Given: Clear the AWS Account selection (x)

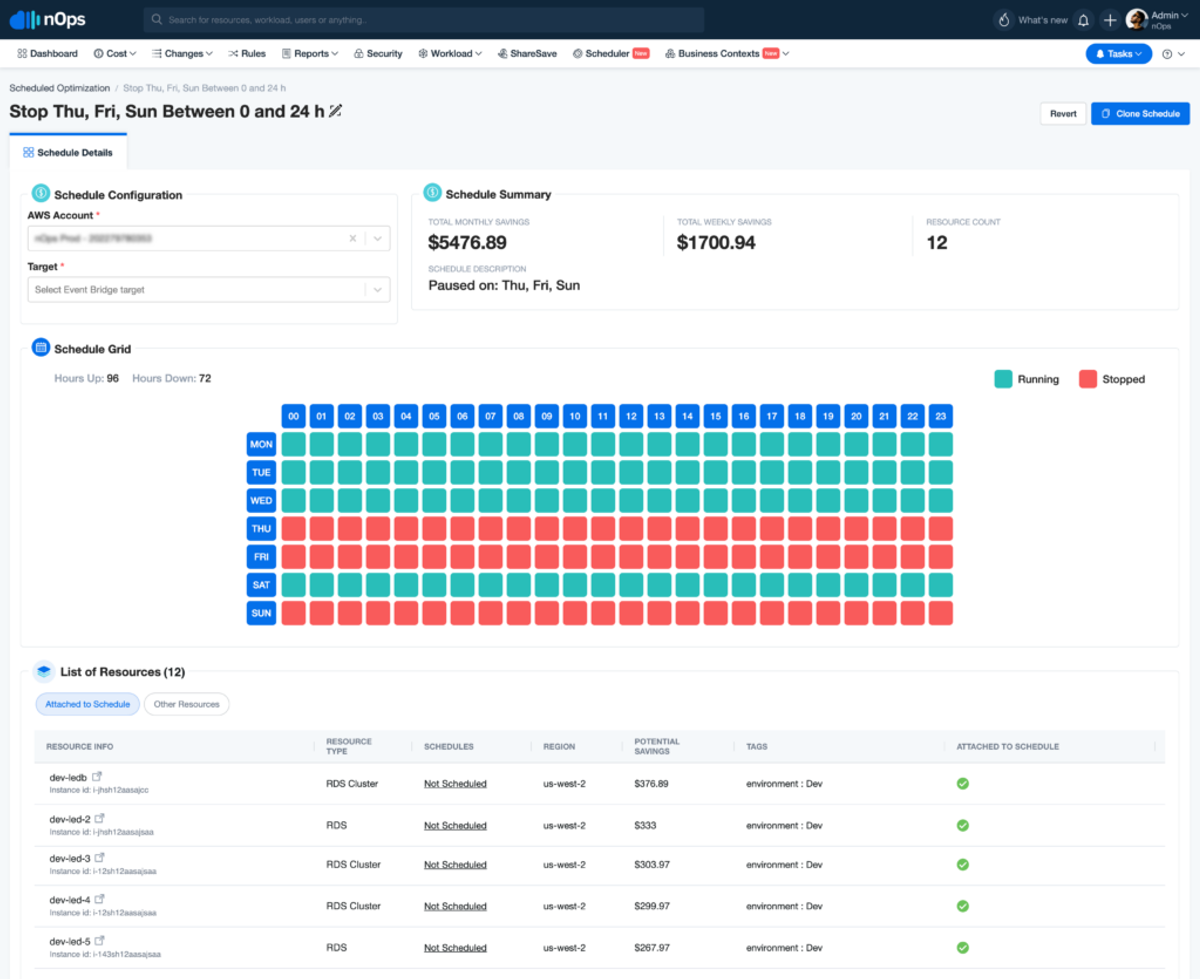Looking at the screenshot, I should 352,239.
